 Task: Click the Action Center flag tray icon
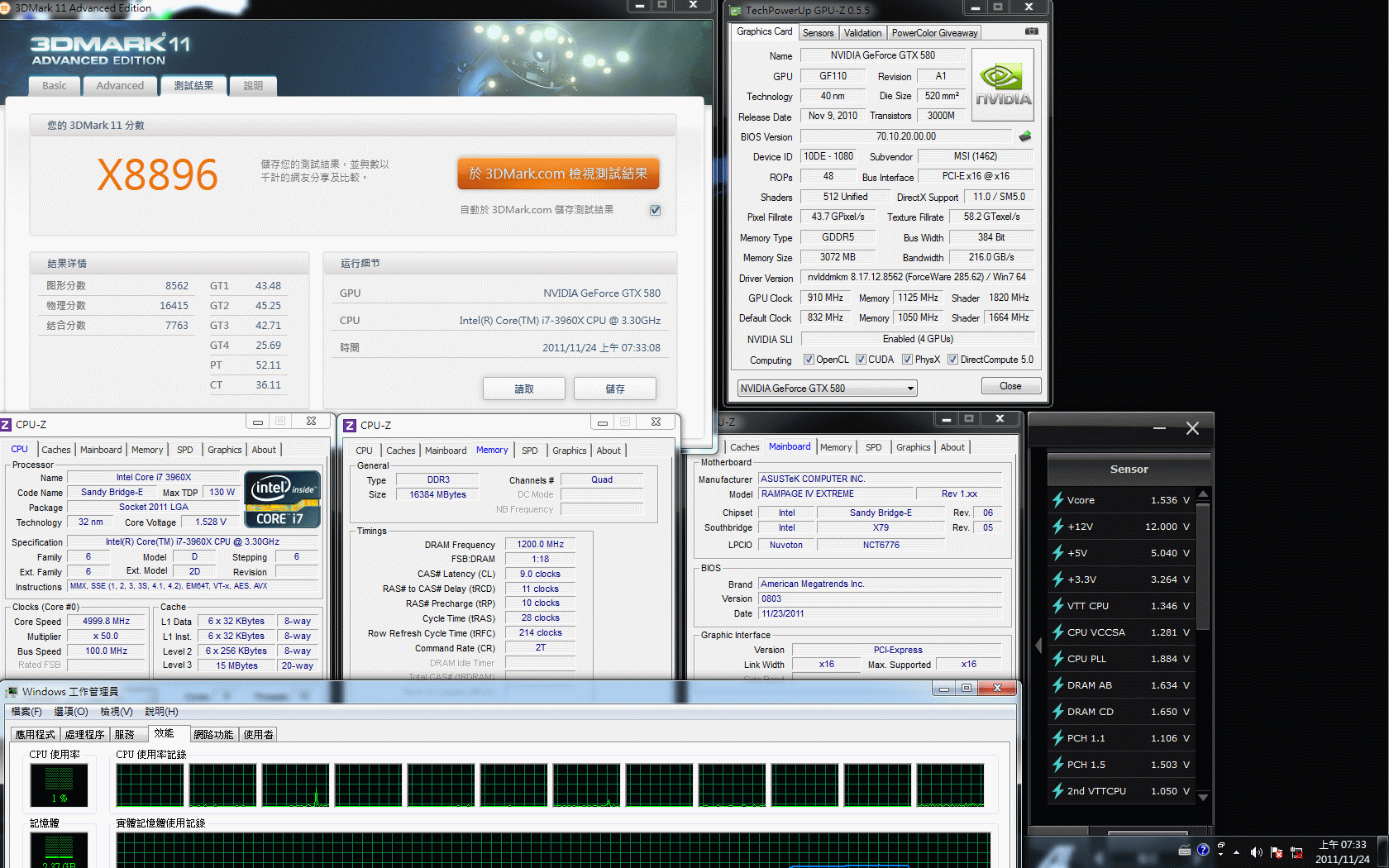tap(1277, 852)
